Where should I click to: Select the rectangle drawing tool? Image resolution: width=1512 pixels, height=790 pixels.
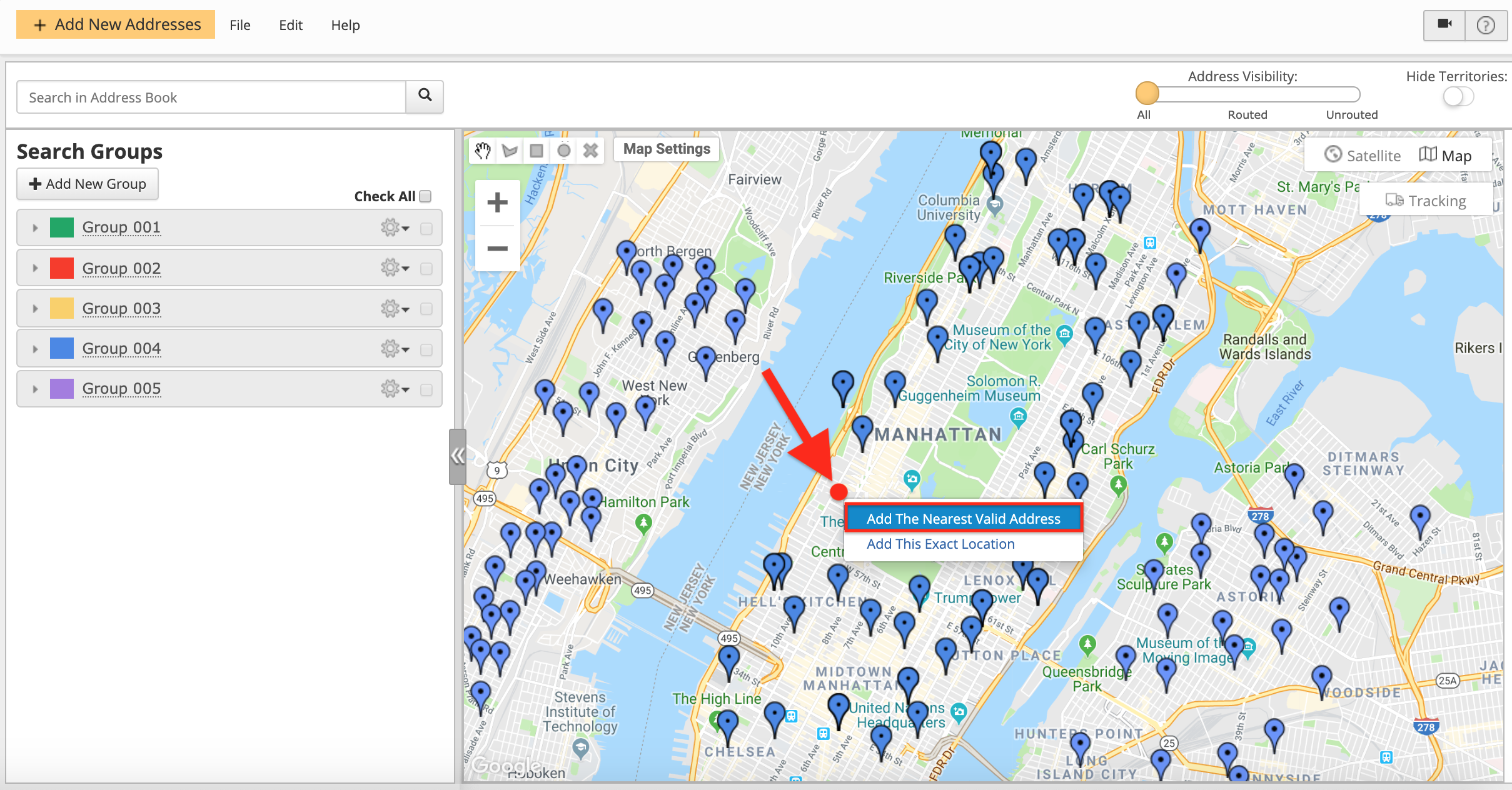pyautogui.click(x=537, y=151)
